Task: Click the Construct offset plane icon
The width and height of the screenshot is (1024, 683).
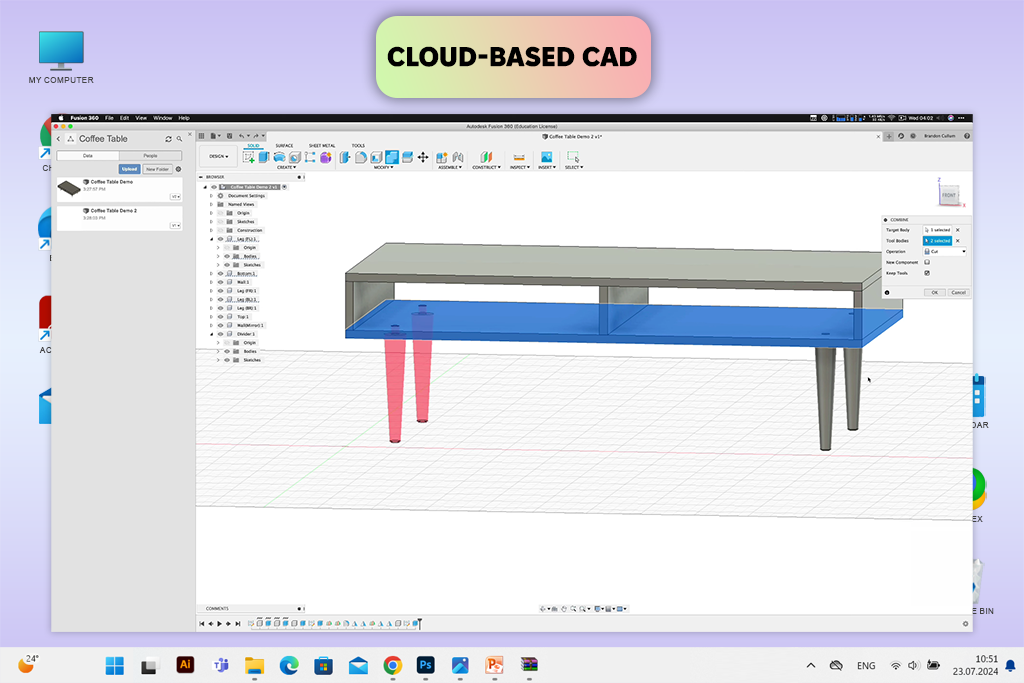Action: 487,157
